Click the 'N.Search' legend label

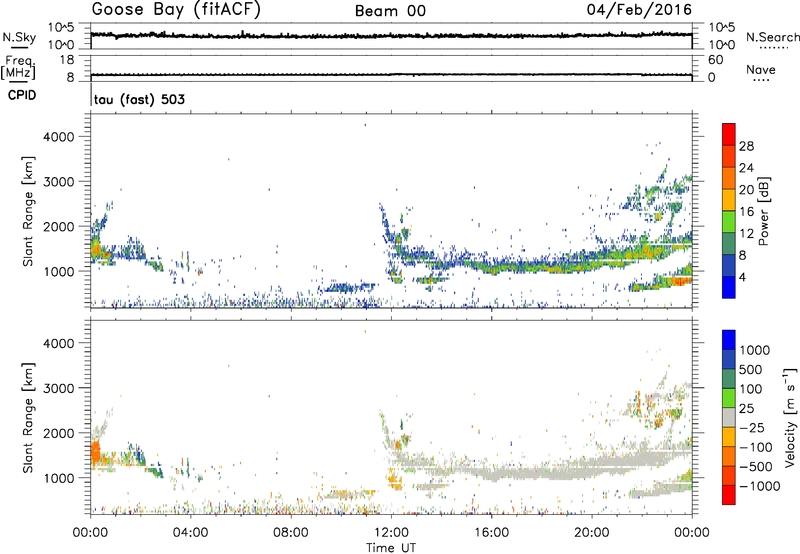[x=772, y=37]
